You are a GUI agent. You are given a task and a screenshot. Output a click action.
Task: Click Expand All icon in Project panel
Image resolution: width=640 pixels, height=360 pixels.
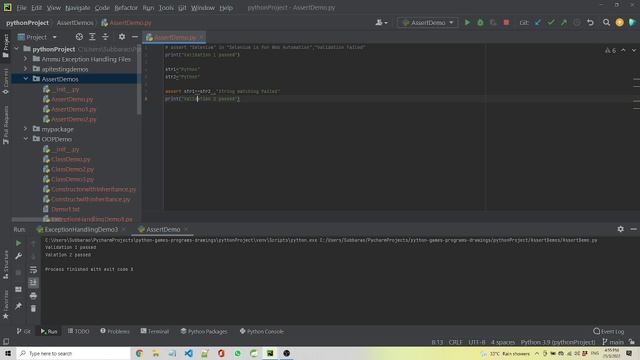point(92,37)
